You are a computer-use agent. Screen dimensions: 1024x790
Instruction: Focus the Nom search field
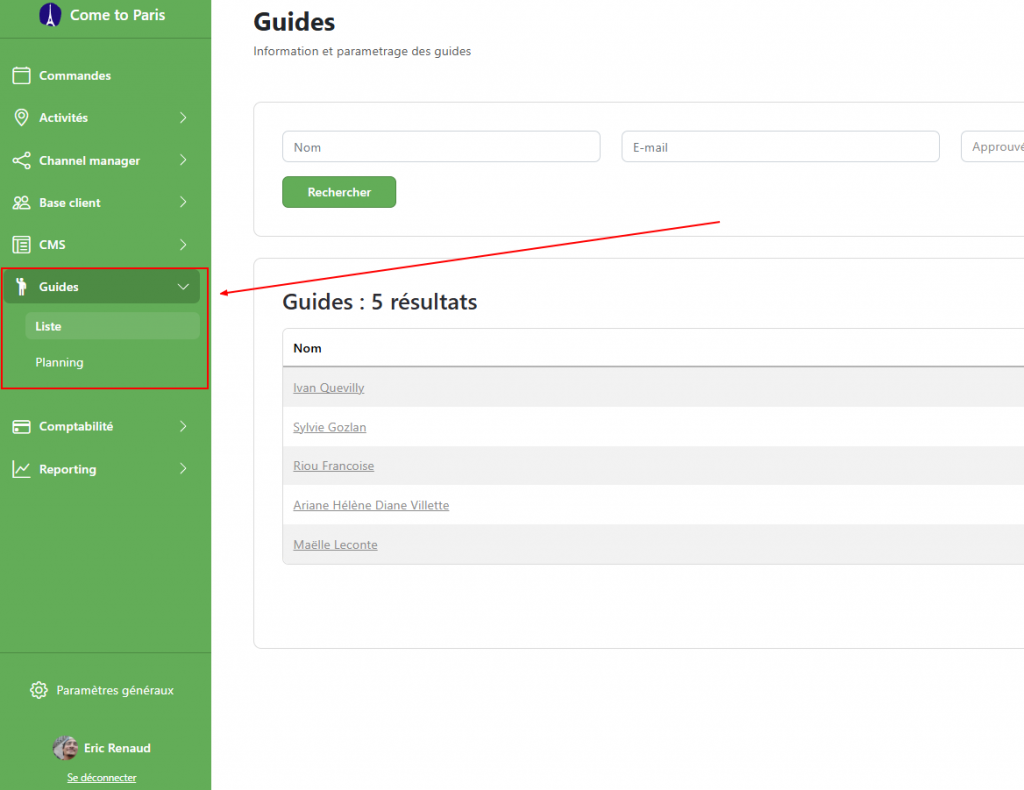click(441, 147)
